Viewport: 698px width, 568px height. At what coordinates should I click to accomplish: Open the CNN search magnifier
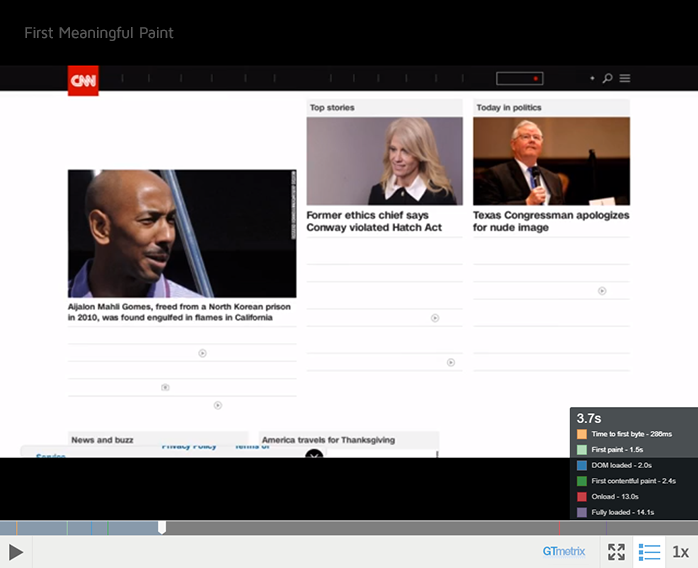coord(607,78)
